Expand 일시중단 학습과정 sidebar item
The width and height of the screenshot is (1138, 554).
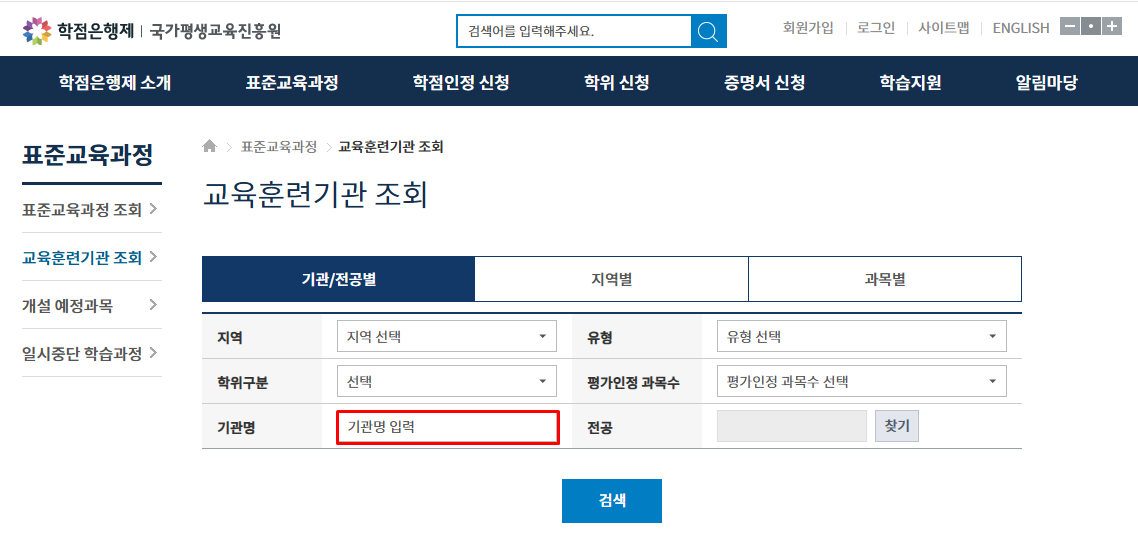coord(91,354)
